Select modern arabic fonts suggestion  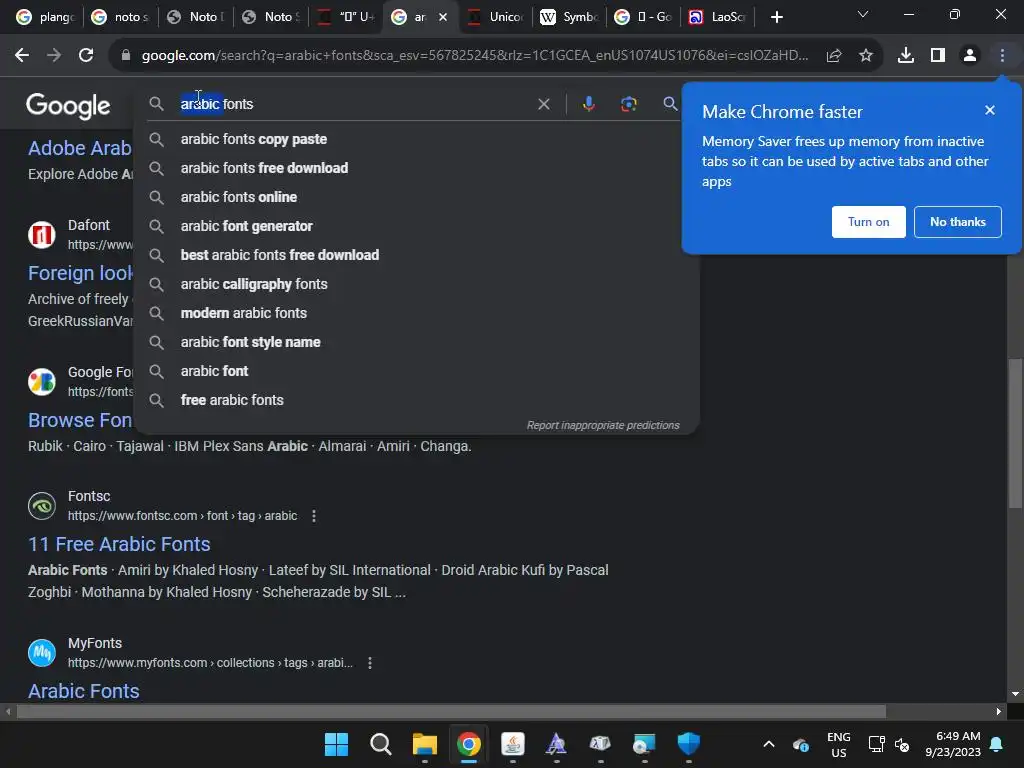pyautogui.click(x=417, y=313)
